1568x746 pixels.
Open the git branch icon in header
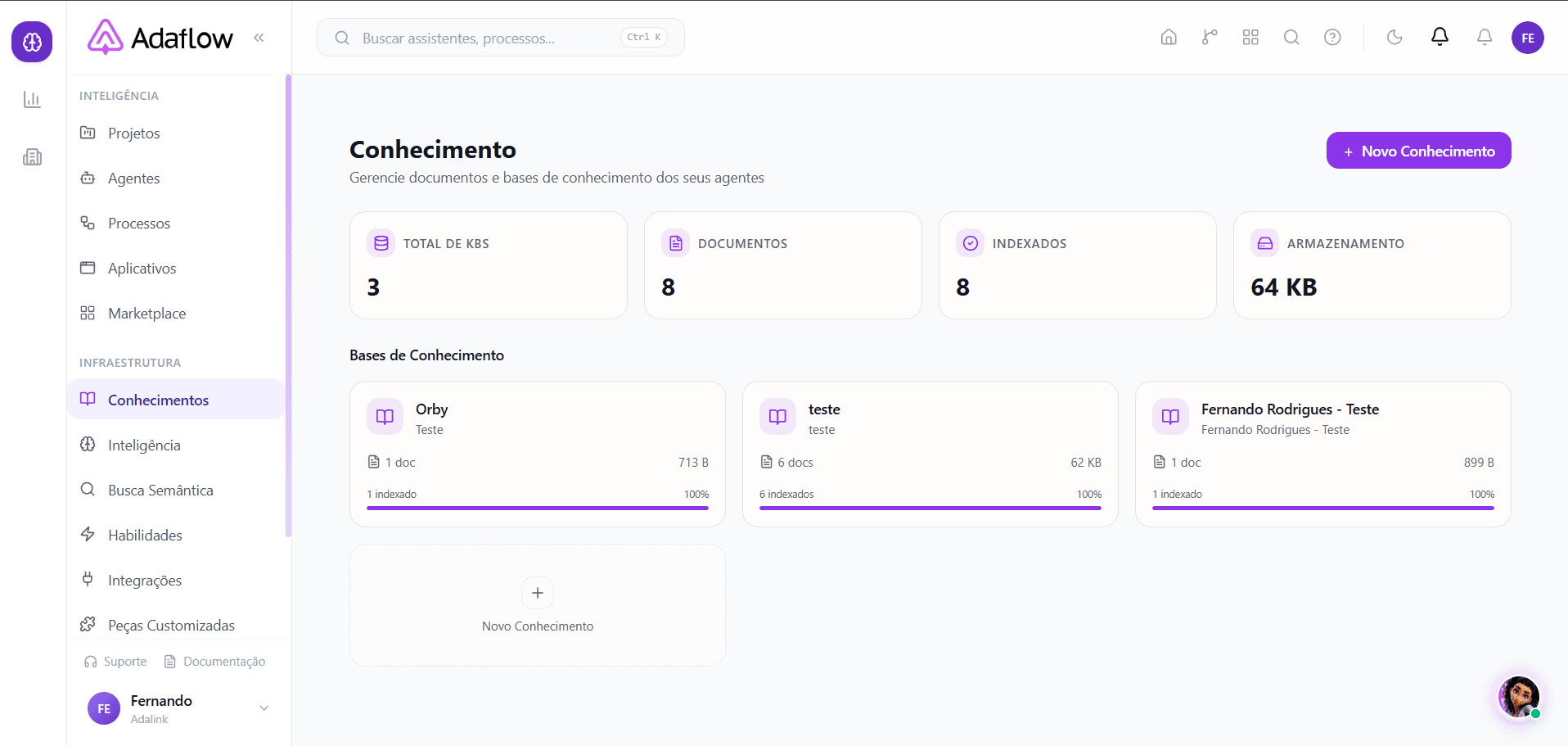(x=1210, y=37)
